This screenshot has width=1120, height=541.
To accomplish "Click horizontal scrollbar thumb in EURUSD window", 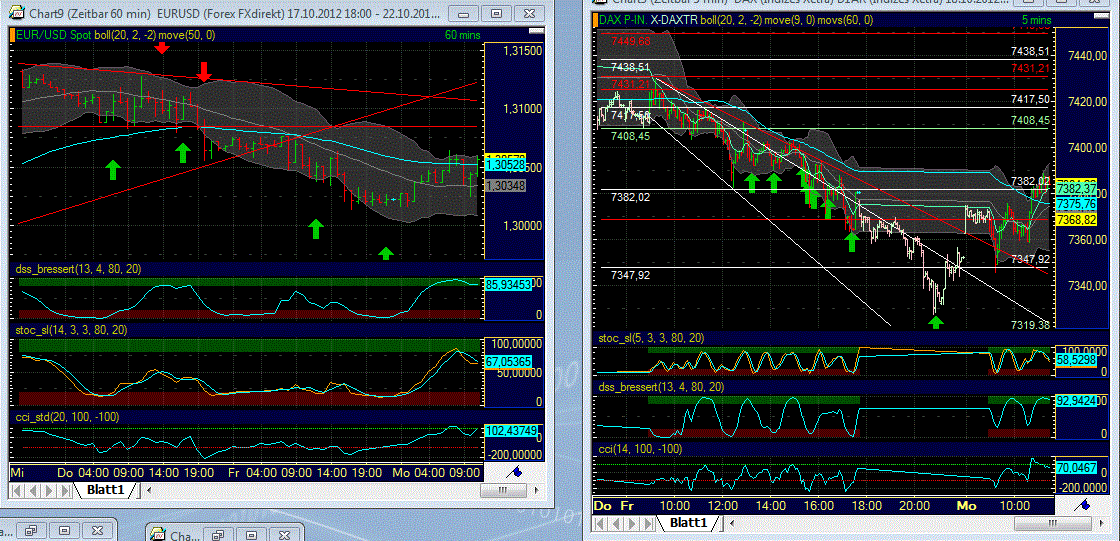I will point(503,490).
